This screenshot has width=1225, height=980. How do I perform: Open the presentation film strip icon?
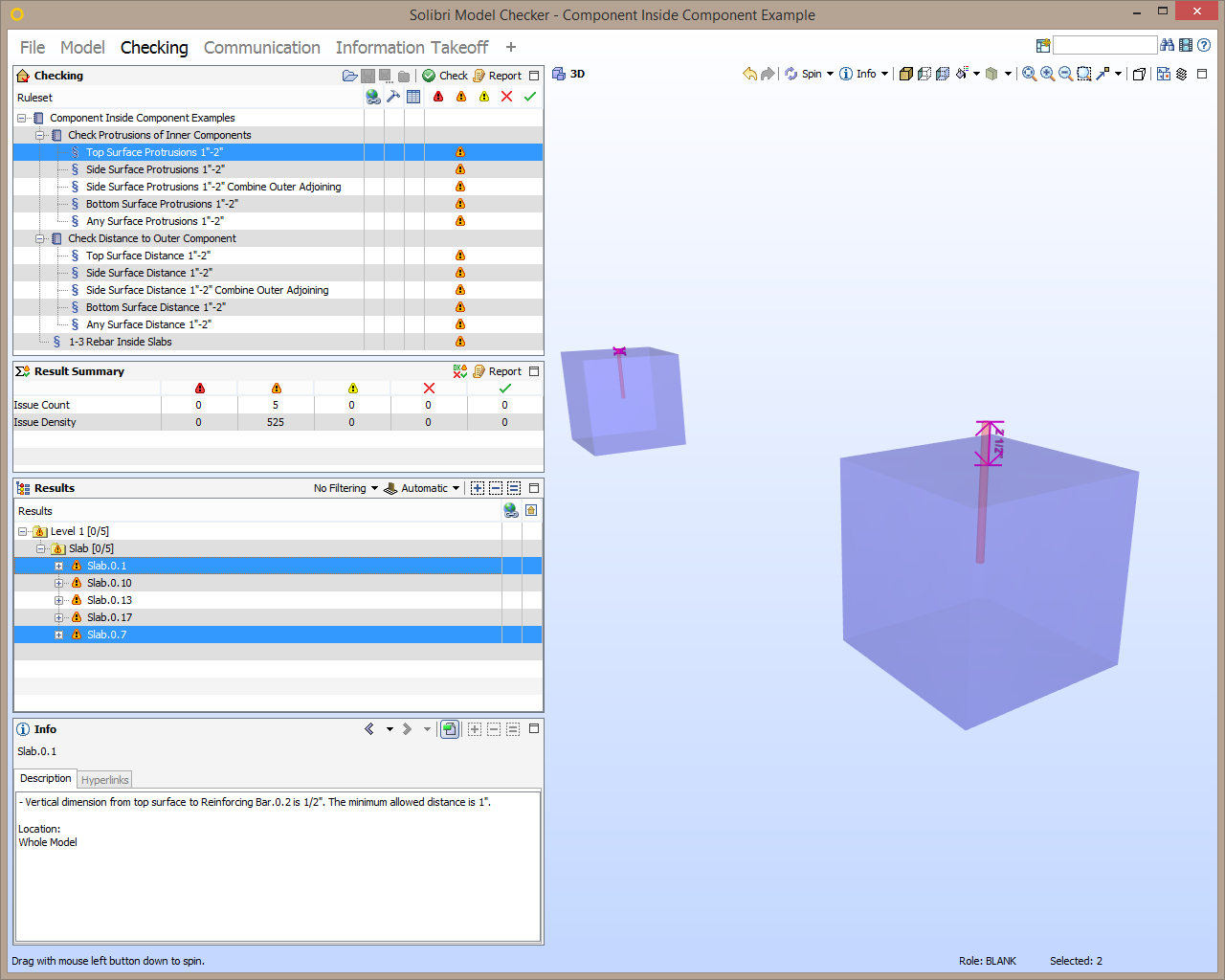pyautogui.click(x=1186, y=45)
